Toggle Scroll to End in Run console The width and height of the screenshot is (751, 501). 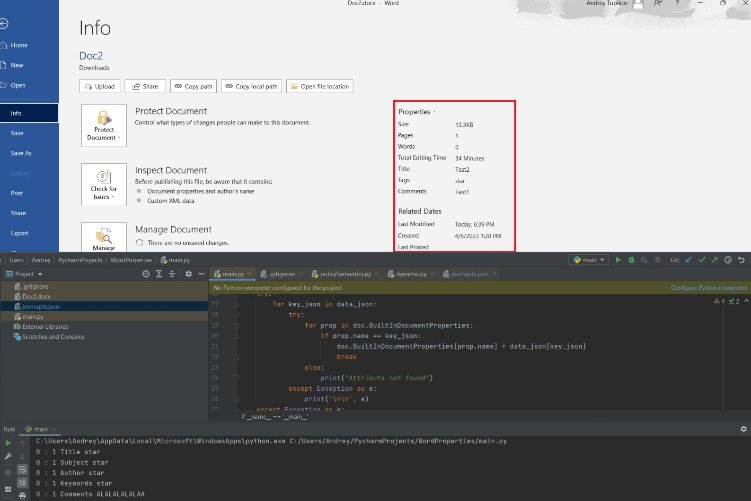pyautogui.click(x=22, y=482)
